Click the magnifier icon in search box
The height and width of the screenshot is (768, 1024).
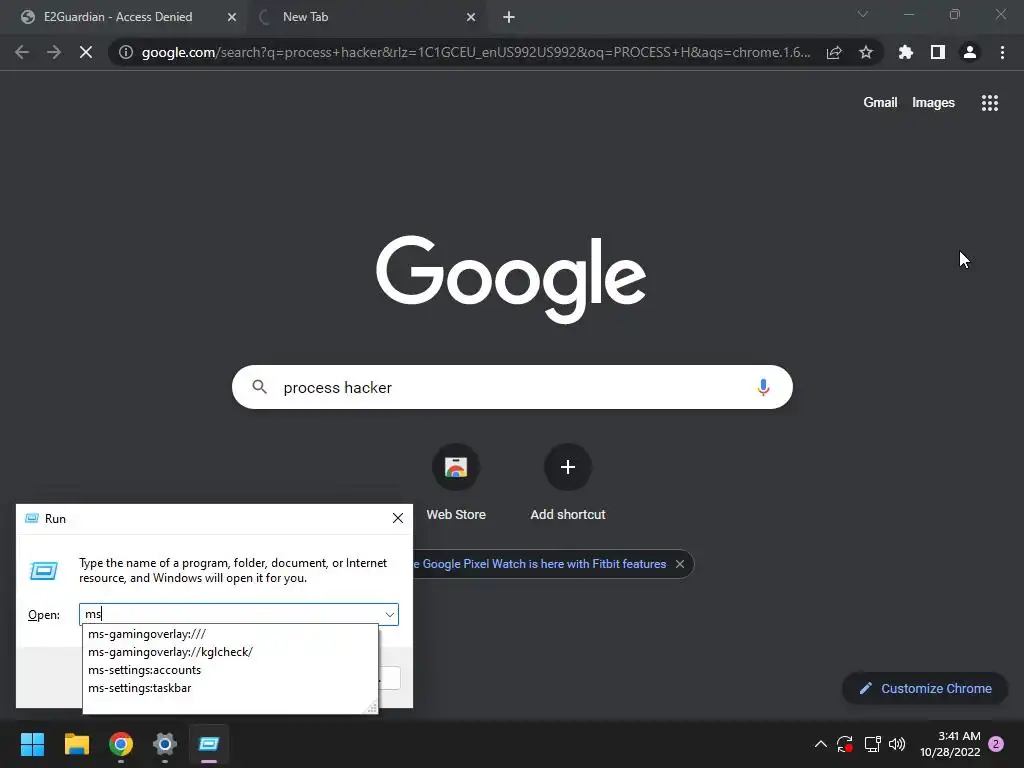(259, 387)
